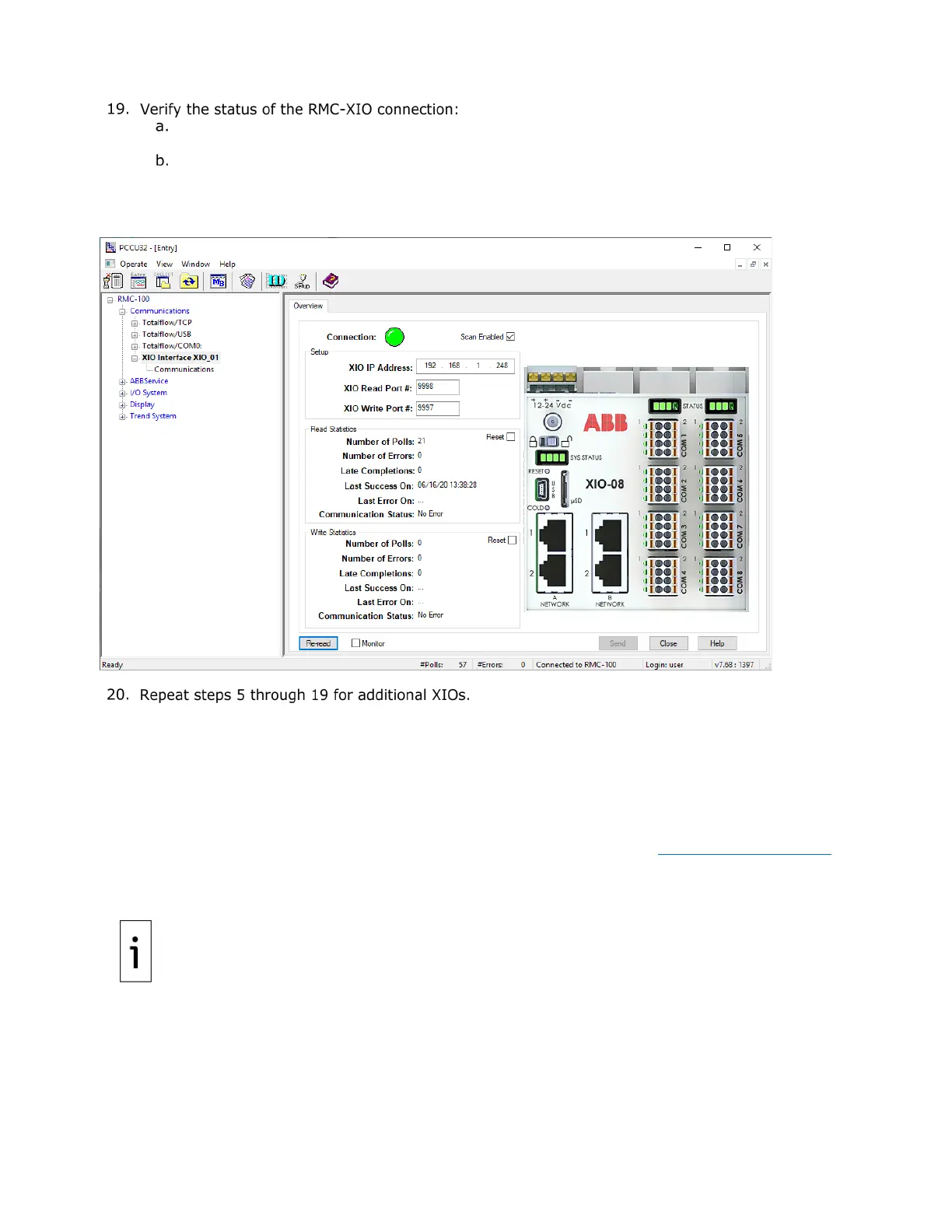
Task: Click the yellow folder file utilities icon
Action: click(x=189, y=281)
